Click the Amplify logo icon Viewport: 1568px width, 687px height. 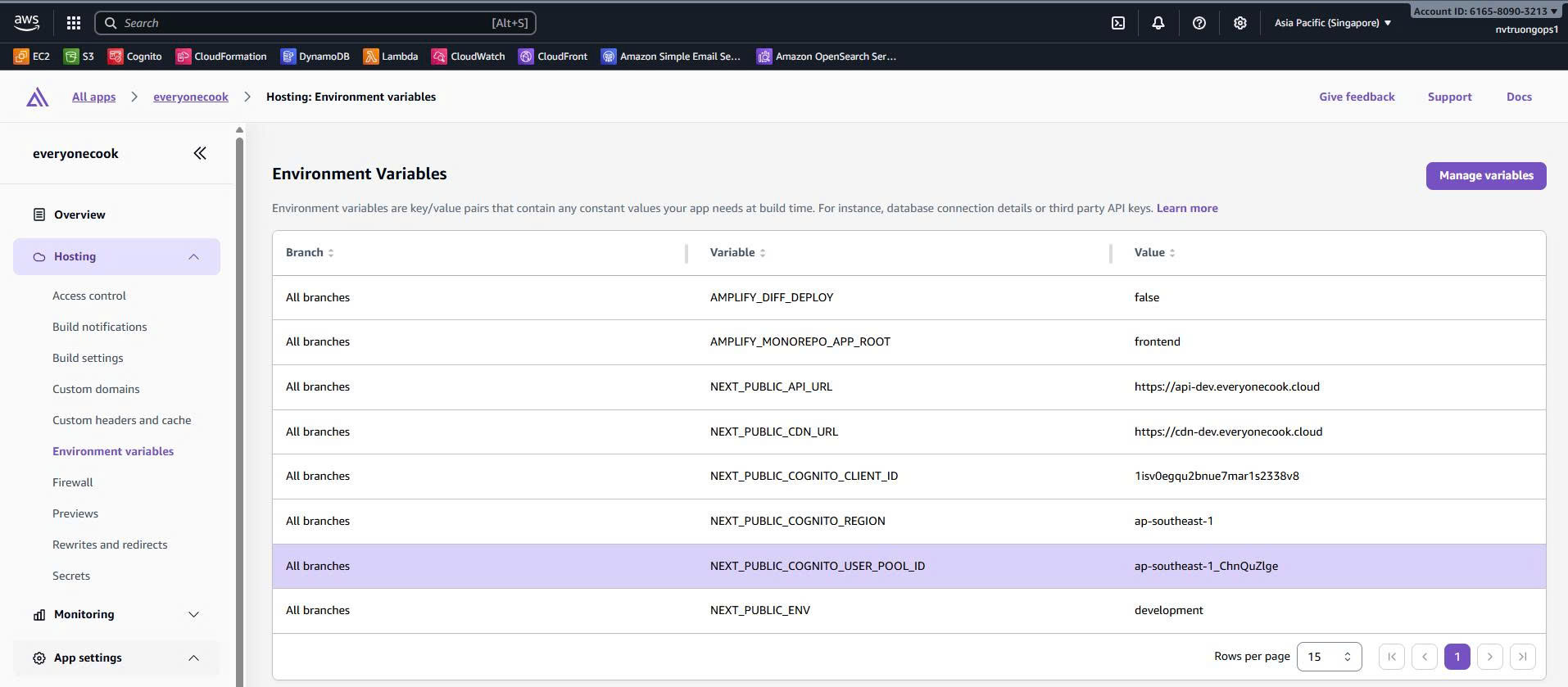[x=37, y=97]
